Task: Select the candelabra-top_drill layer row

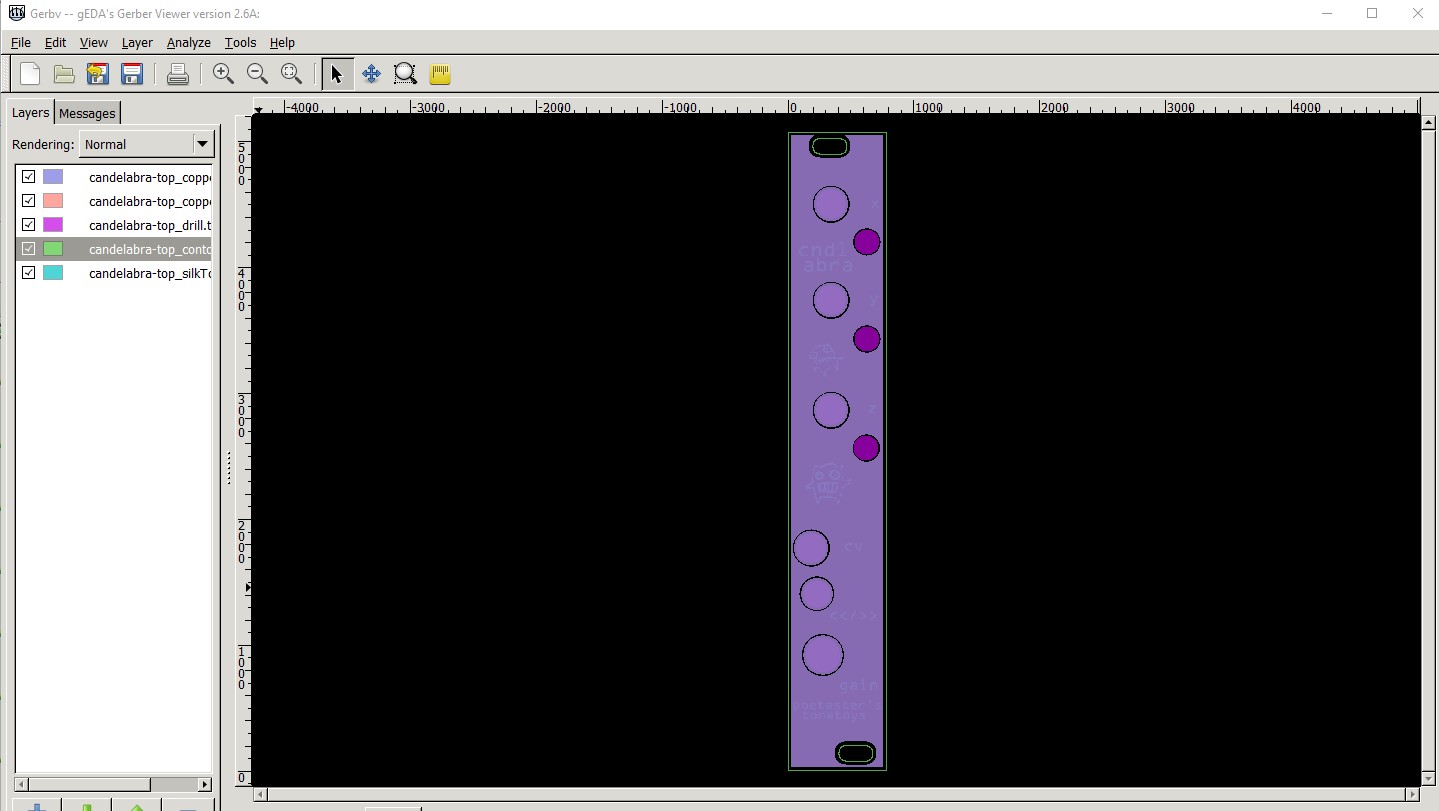Action: pos(149,225)
